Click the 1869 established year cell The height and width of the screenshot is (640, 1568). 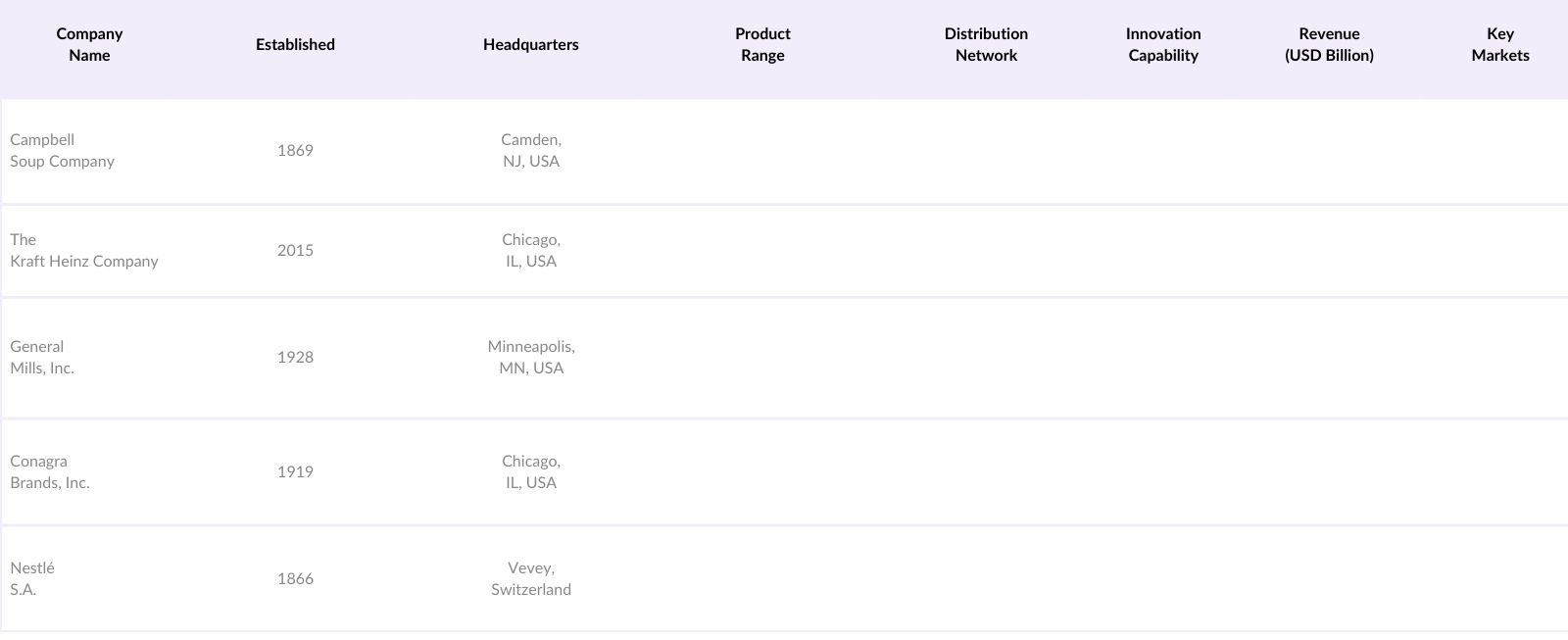295,151
